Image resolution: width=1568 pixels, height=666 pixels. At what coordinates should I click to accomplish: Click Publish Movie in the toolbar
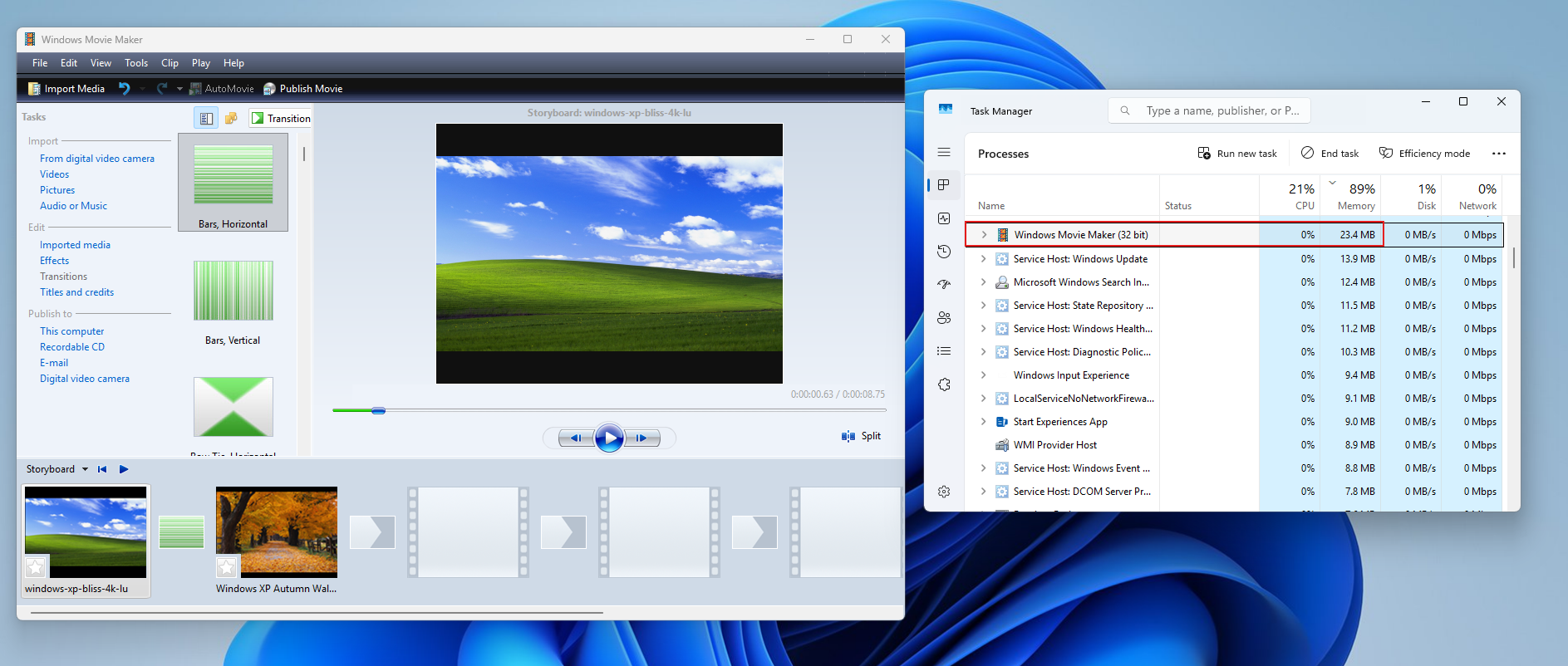[302, 89]
